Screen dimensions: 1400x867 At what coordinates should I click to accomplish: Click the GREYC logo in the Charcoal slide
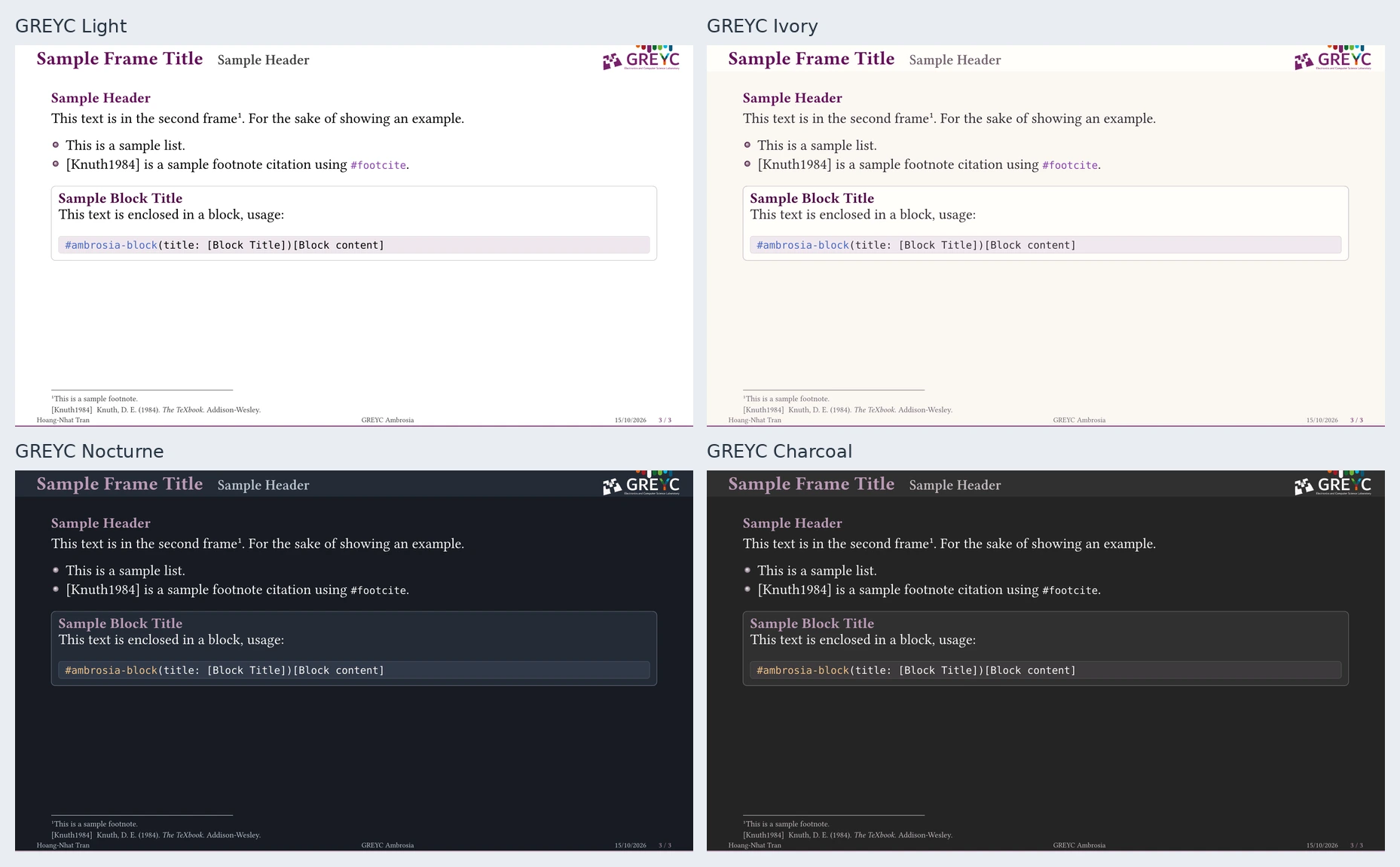coord(1333,483)
